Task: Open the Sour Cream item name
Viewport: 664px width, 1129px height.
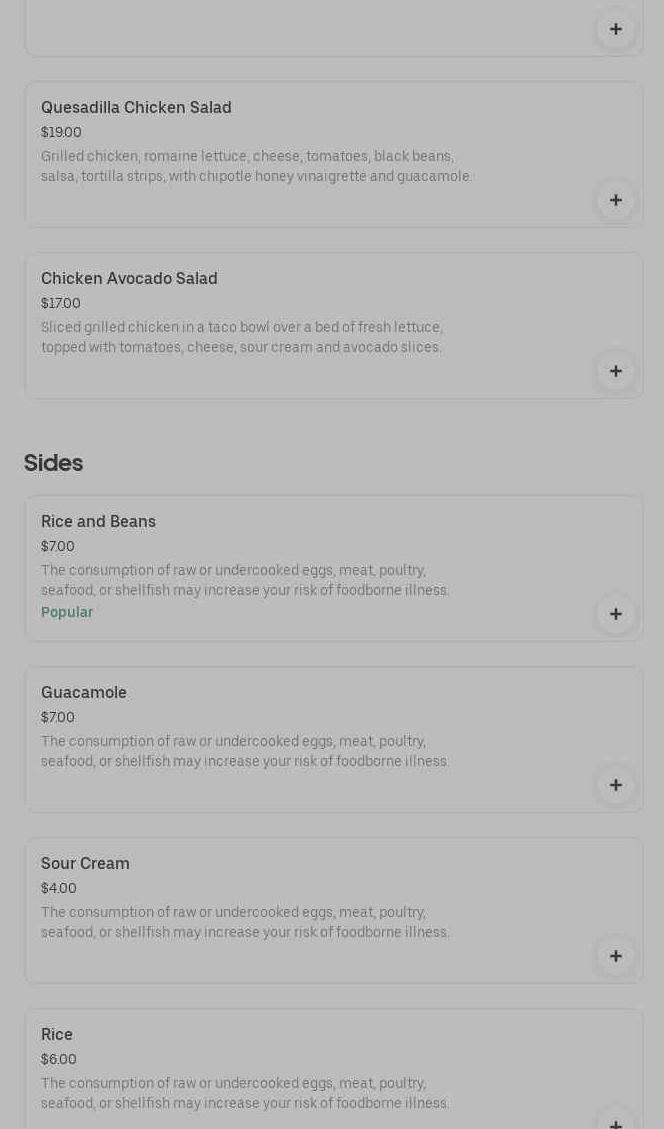Action: point(85,864)
